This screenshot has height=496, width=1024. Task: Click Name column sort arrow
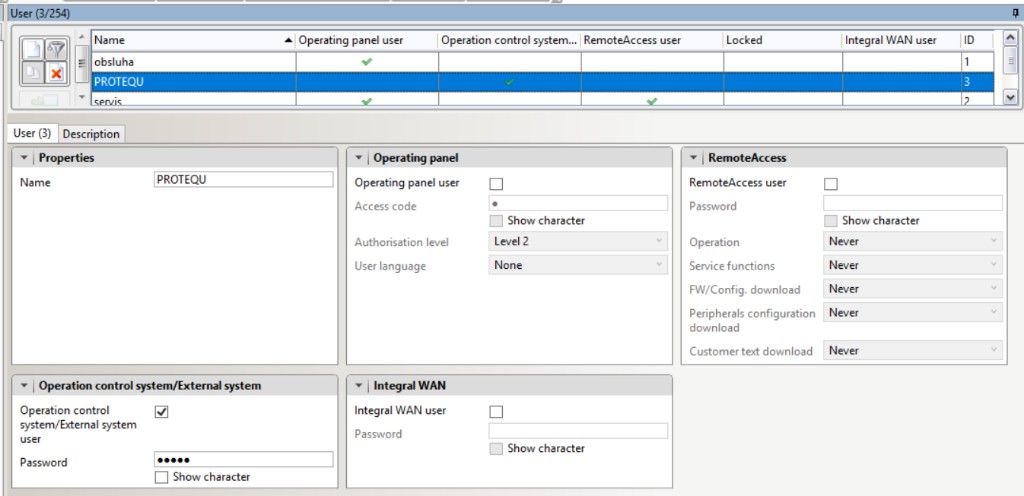(289, 40)
